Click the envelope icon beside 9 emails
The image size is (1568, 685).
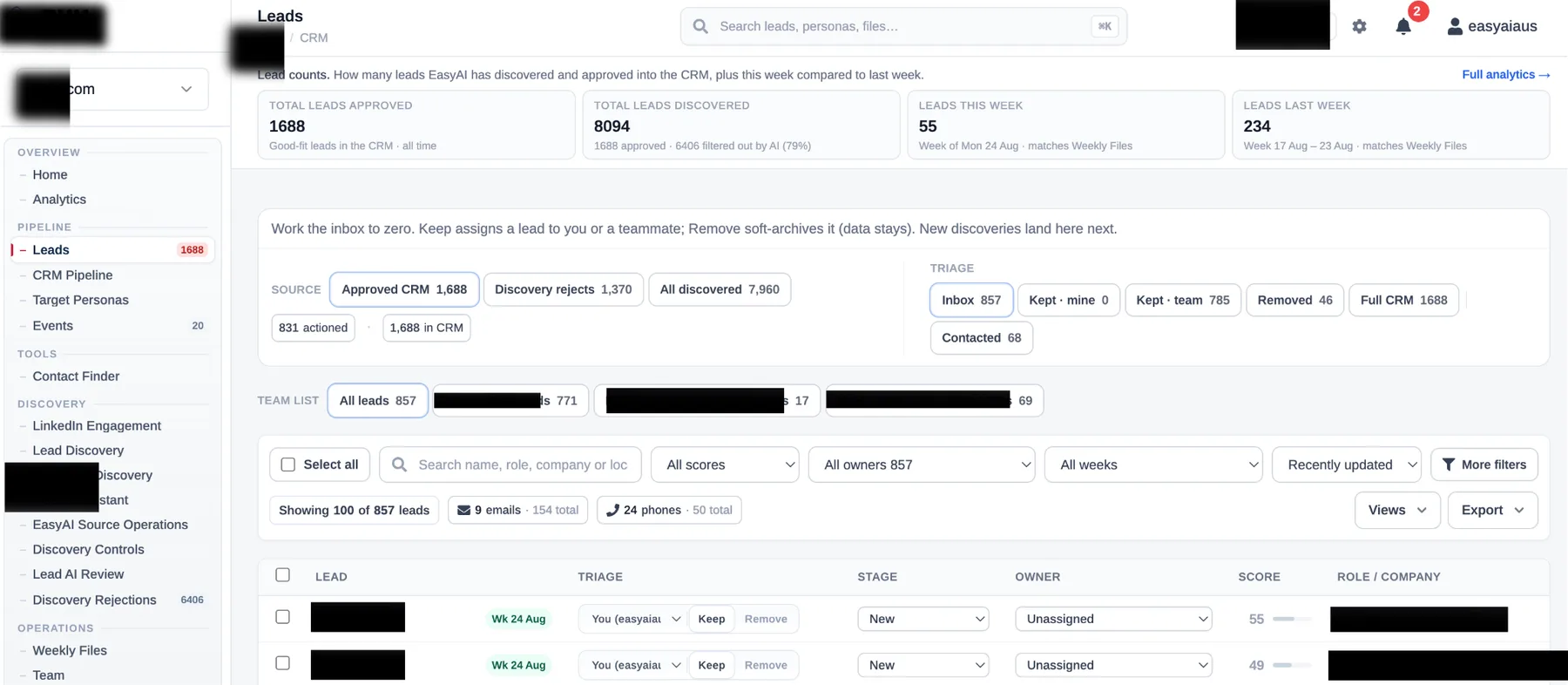(x=464, y=510)
